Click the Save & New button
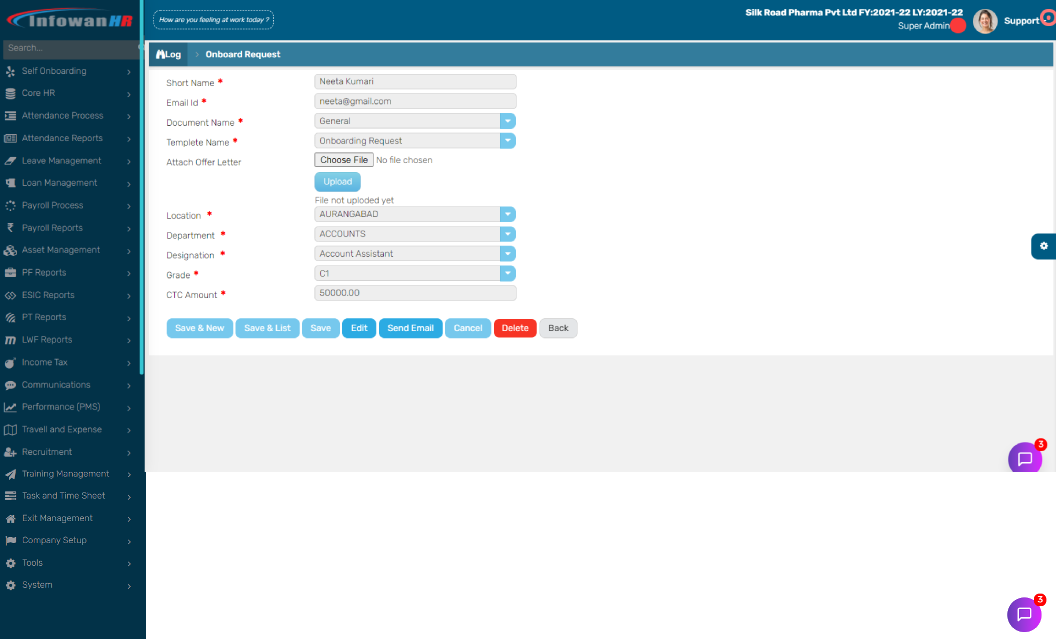1056x639 pixels. (x=199, y=328)
